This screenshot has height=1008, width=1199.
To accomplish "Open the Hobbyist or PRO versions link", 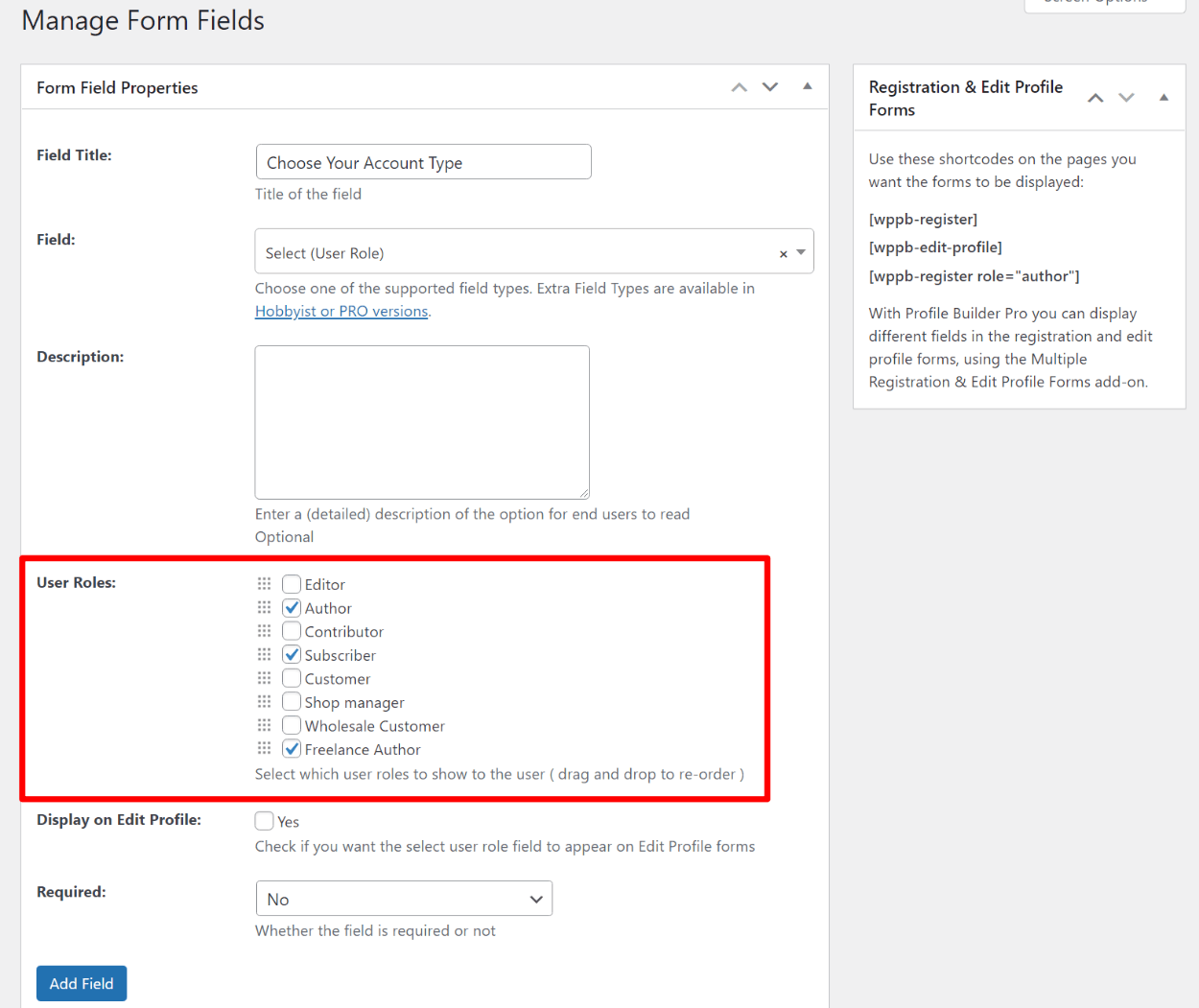I will tap(341, 311).
